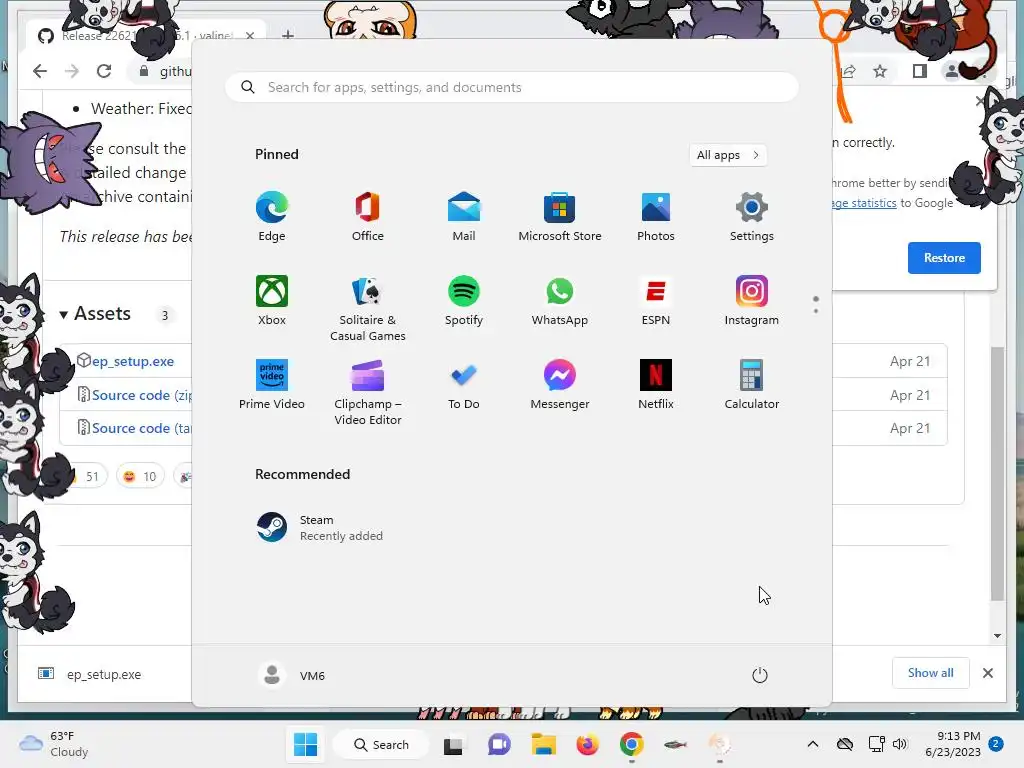Open ep_setup.exe in the downloads bar

click(x=91, y=674)
